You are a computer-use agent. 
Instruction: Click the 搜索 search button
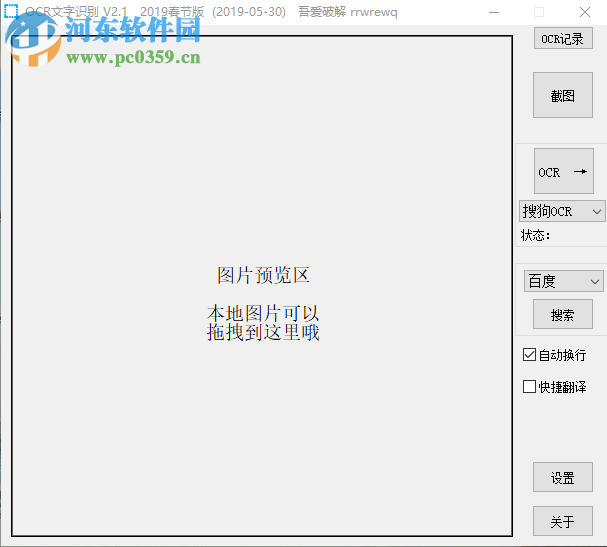(x=563, y=314)
